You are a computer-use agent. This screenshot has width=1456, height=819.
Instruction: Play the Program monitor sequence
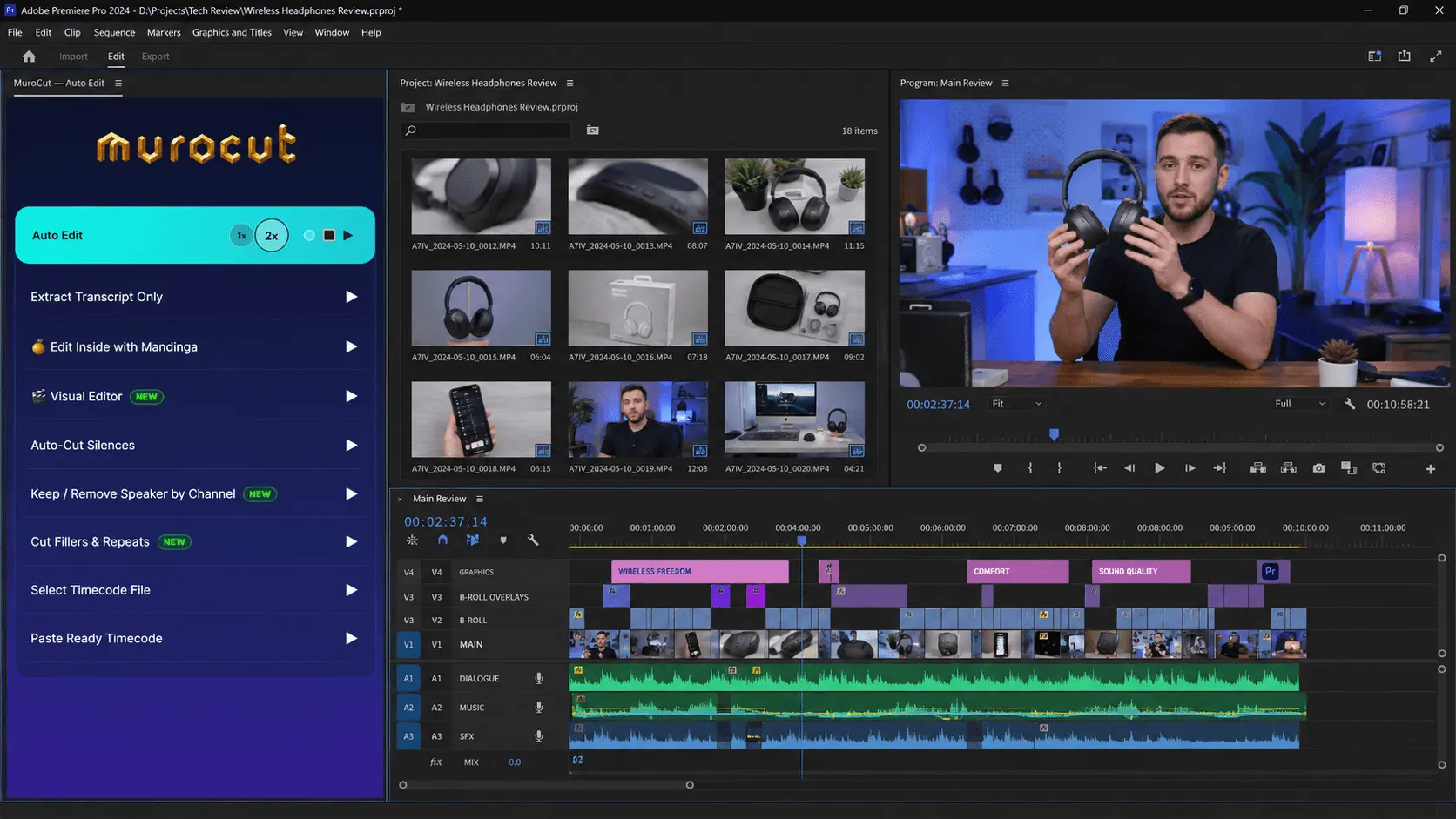point(1159,468)
